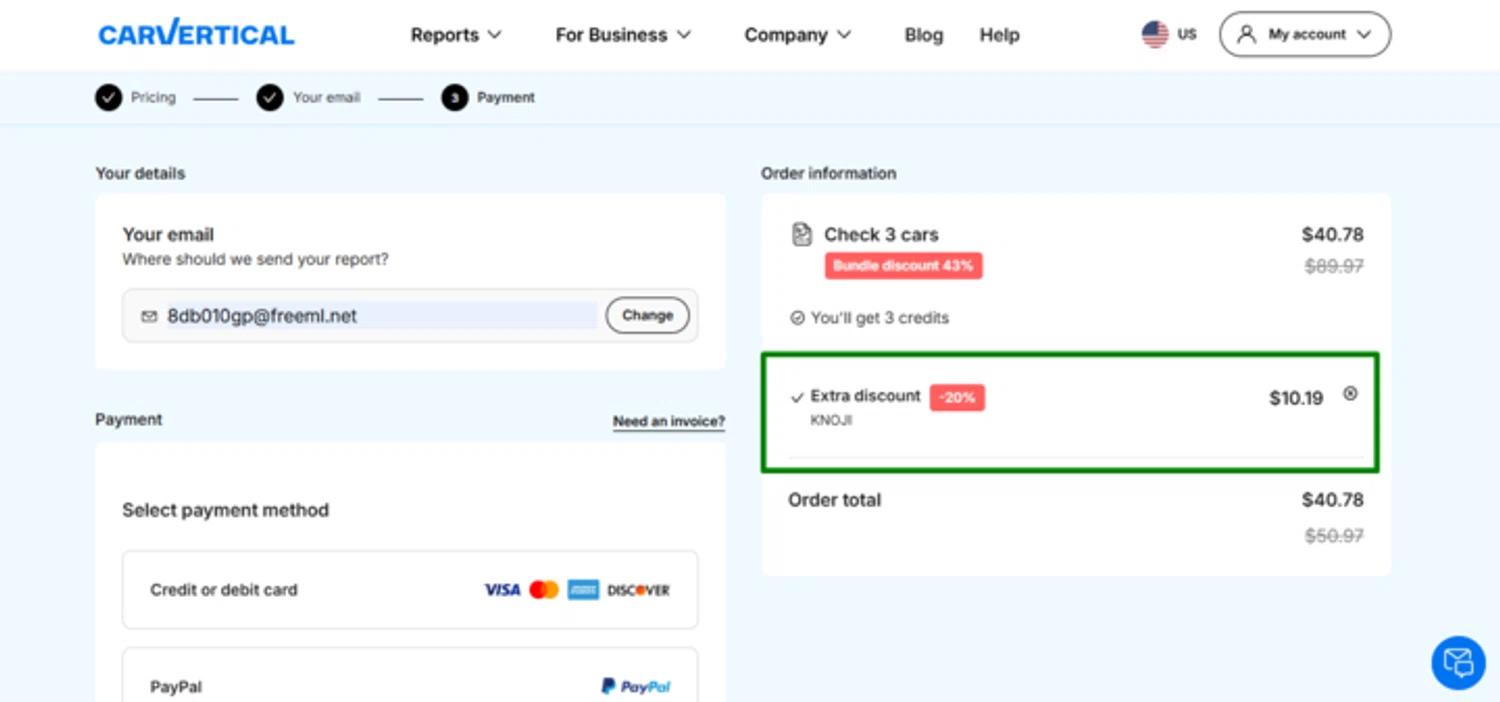
Task: Expand the For Business menu
Action: coord(623,35)
